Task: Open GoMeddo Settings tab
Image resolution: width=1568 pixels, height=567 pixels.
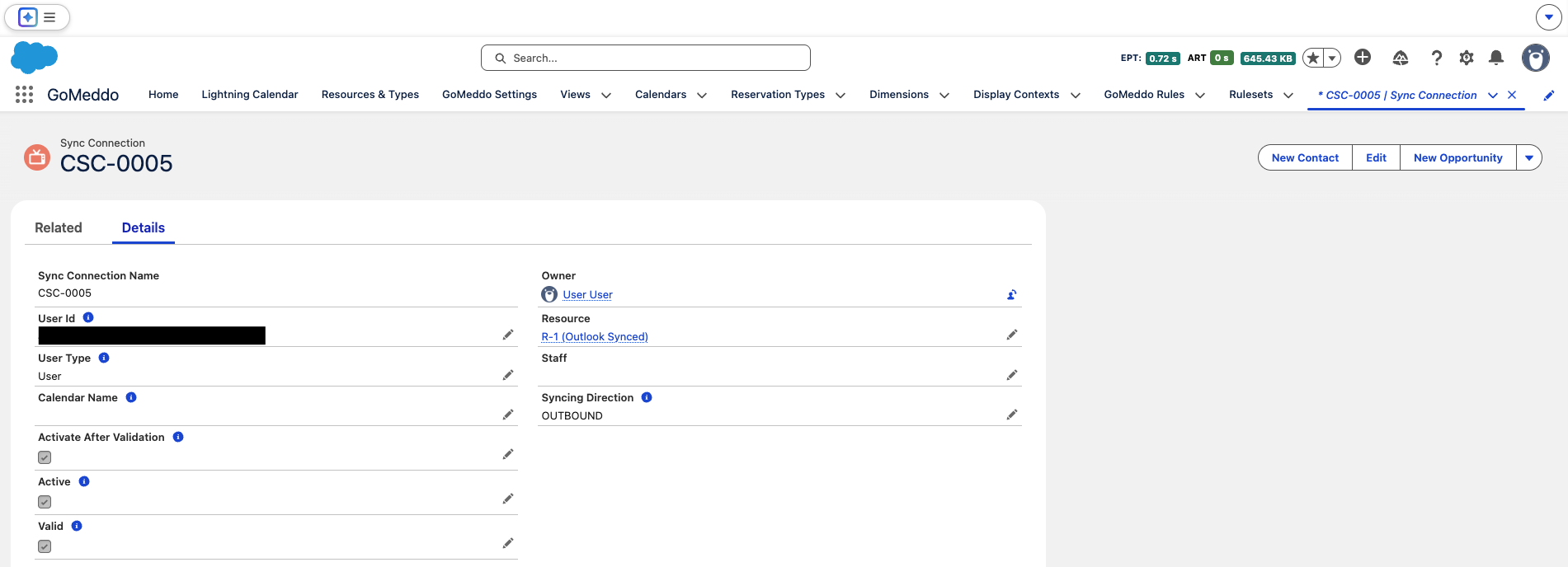Action: tap(489, 95)
